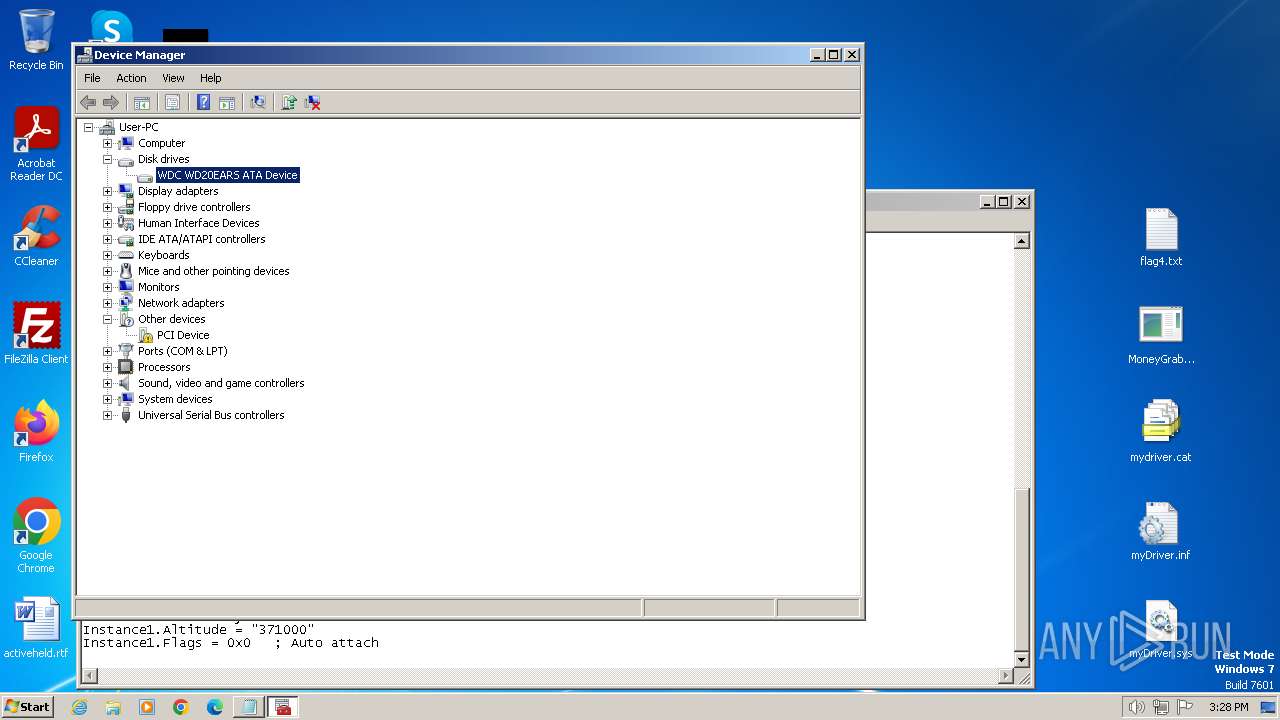Open the File menu in Device Manager
1280x720 pixels.
pyautogui.click(x=92, y=78)
